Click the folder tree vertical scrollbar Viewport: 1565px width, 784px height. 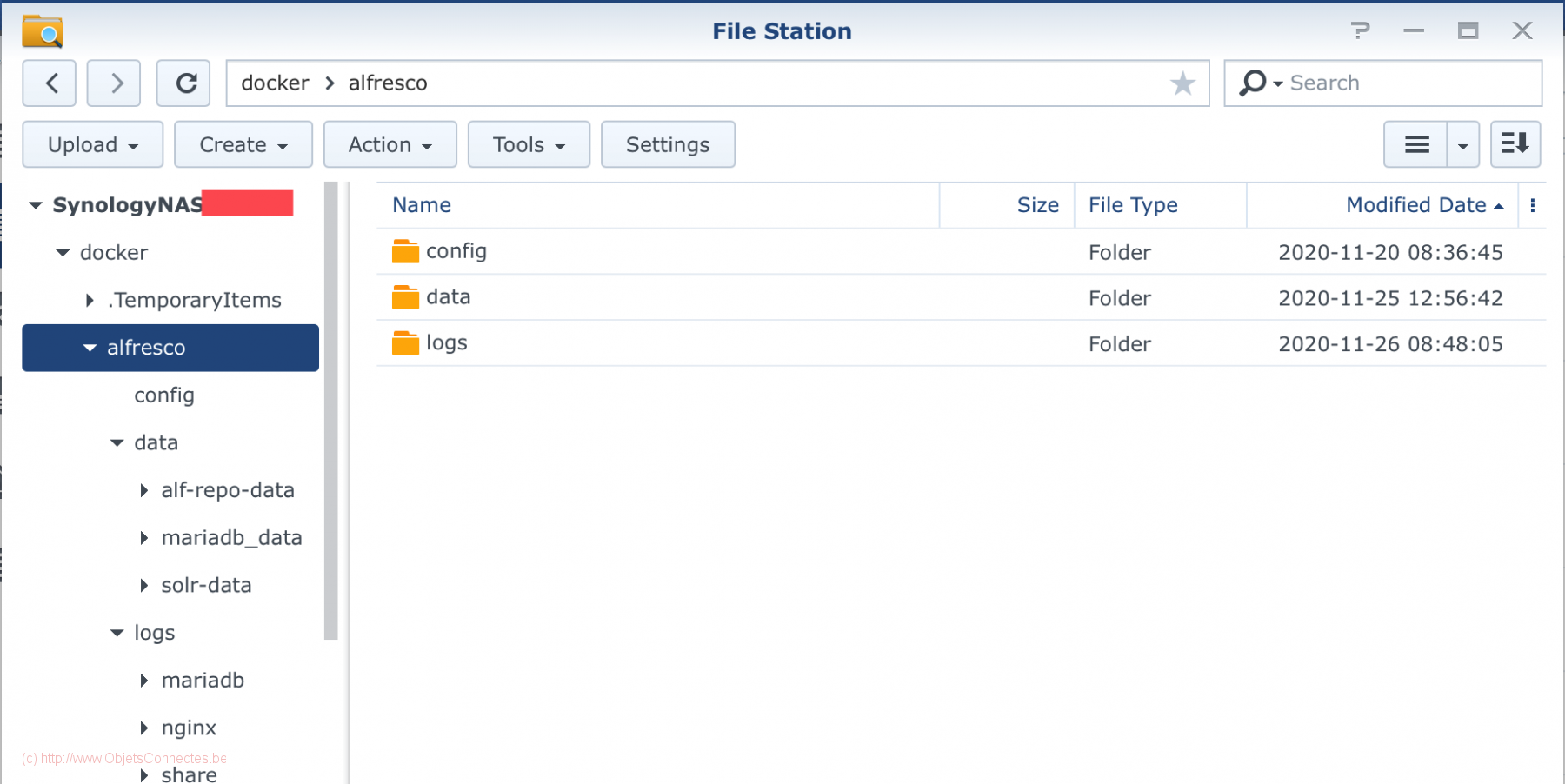pos(330,410)
